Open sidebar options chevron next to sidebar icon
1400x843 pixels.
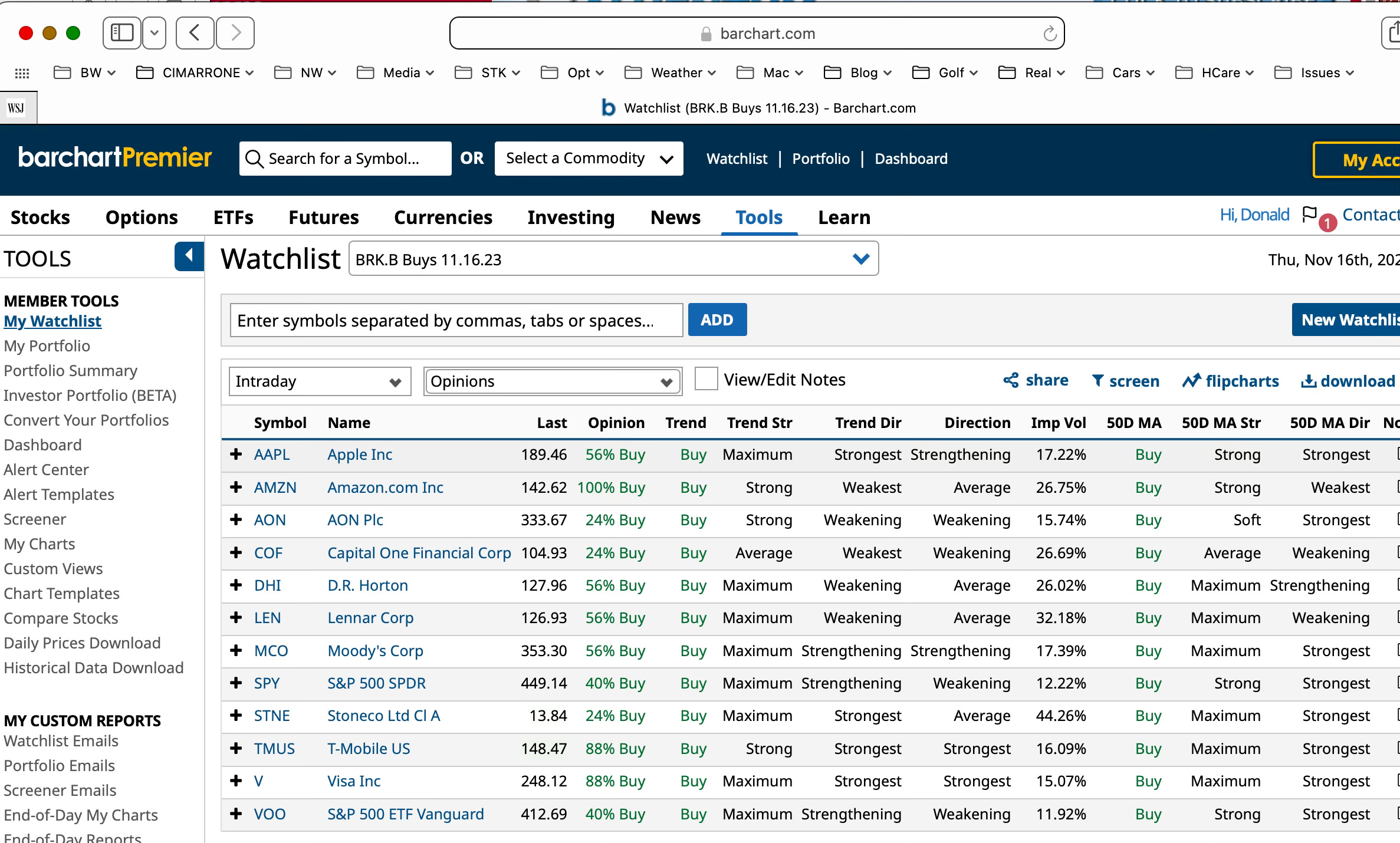tap(155, 33)
